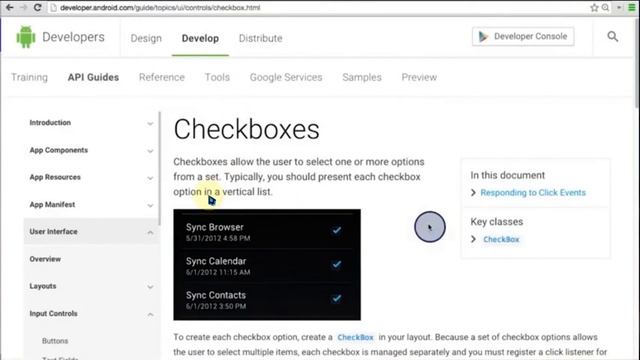Image resolution: width=640 pixels, height=360 pixels.
Task: Expand the Layouts chevron
Action: 150,287
